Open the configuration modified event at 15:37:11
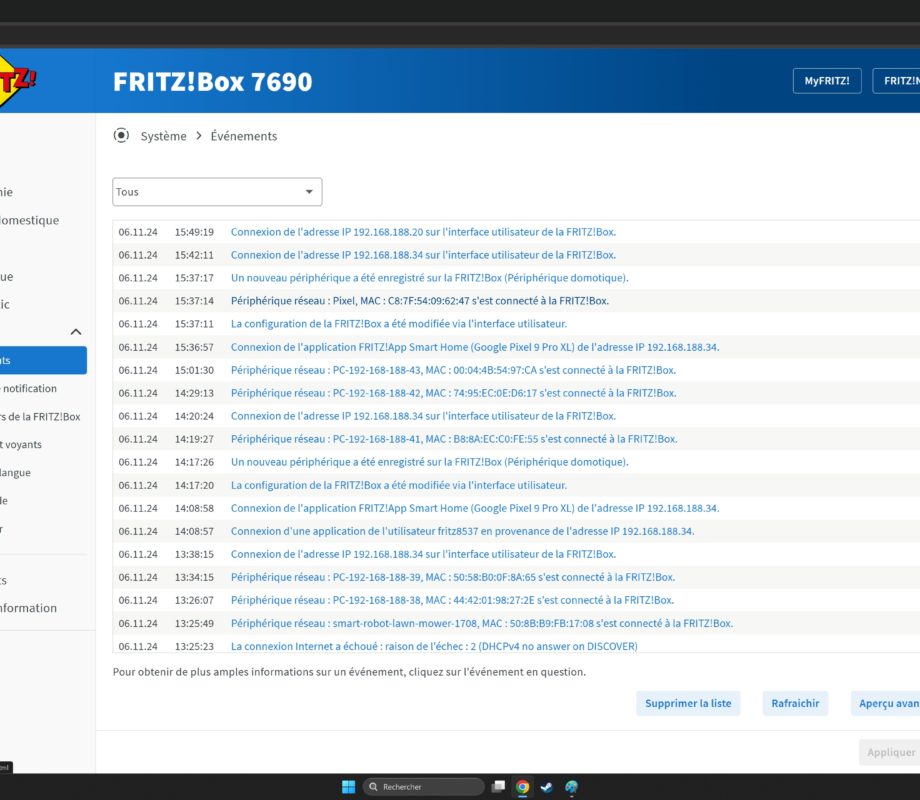 pos(399,323)
